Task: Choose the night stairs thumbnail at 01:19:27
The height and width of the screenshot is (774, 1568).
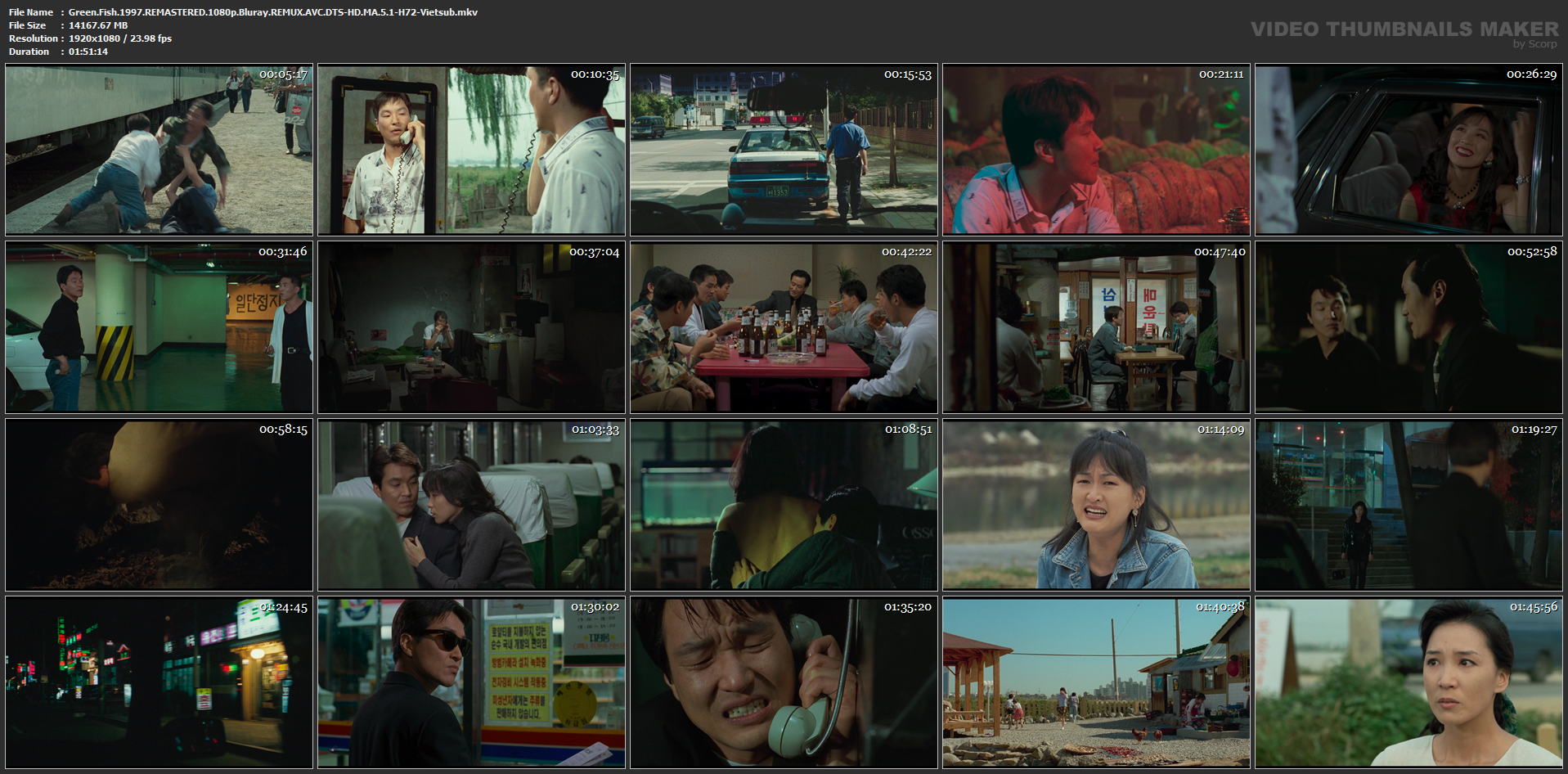Action: (x=1409, y=505)
